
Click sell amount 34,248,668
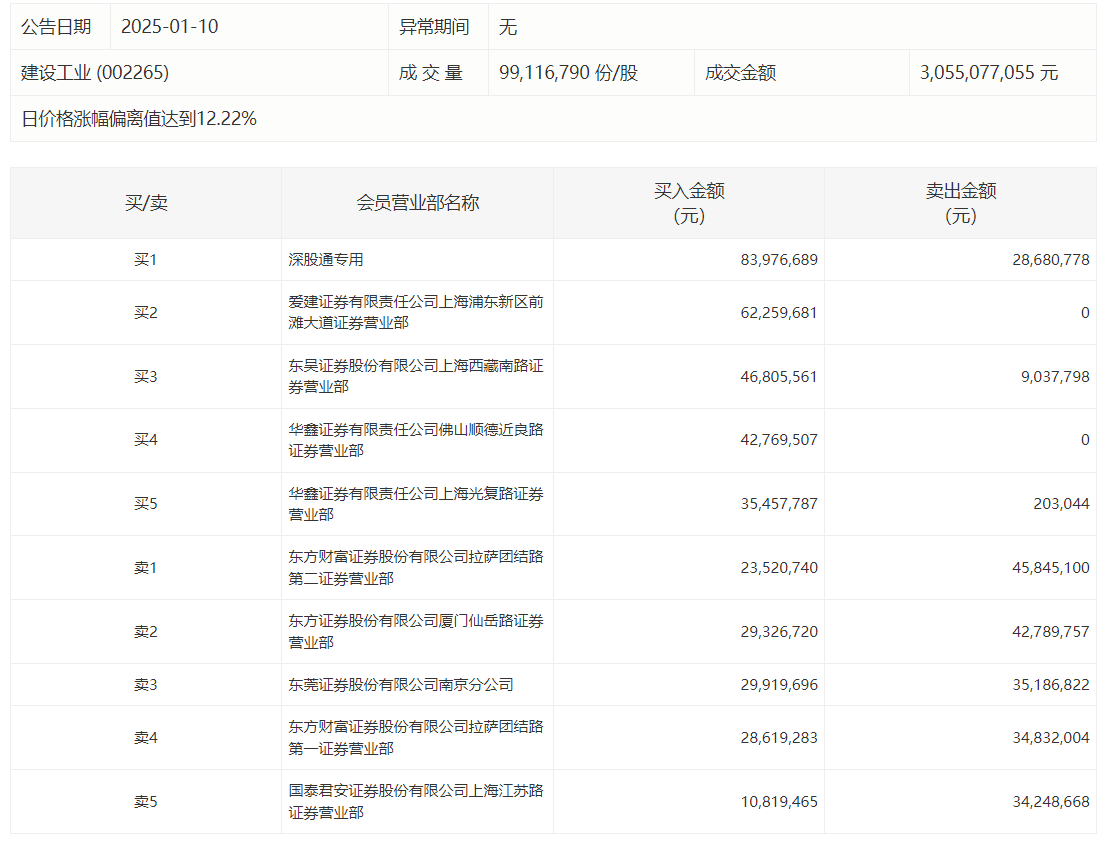pos(1051,801)
